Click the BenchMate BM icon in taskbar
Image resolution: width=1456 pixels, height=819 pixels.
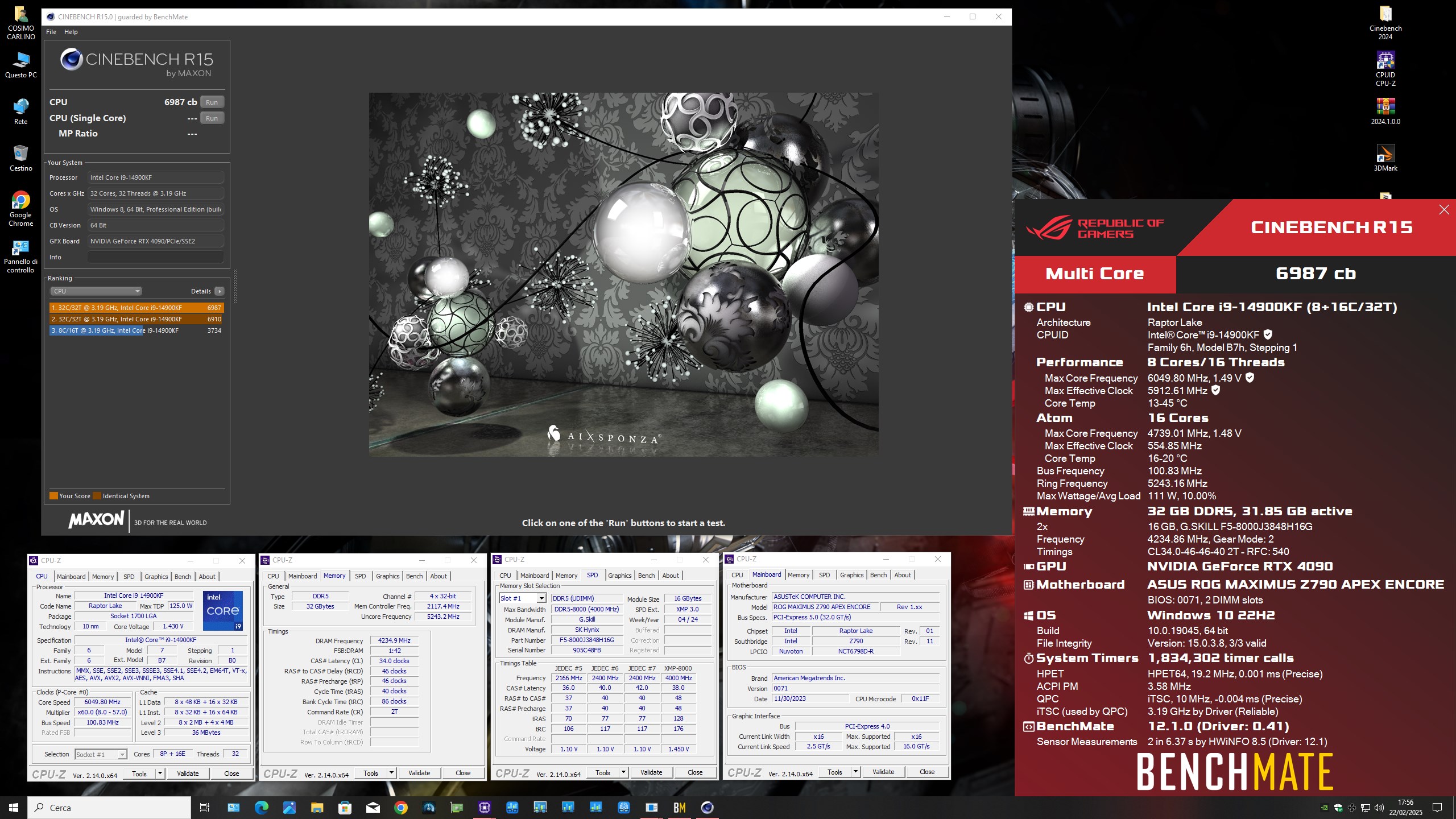click(x=679, y=808)
